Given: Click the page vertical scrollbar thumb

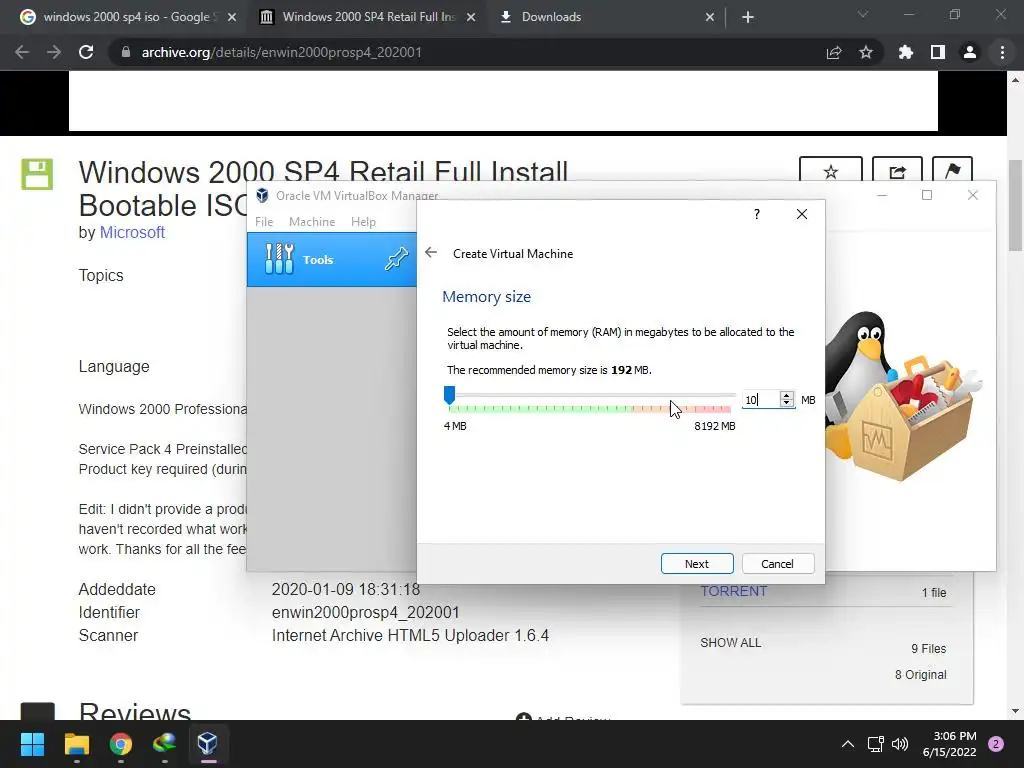Looking at the screenshot, I should [x=1015, y=204].
